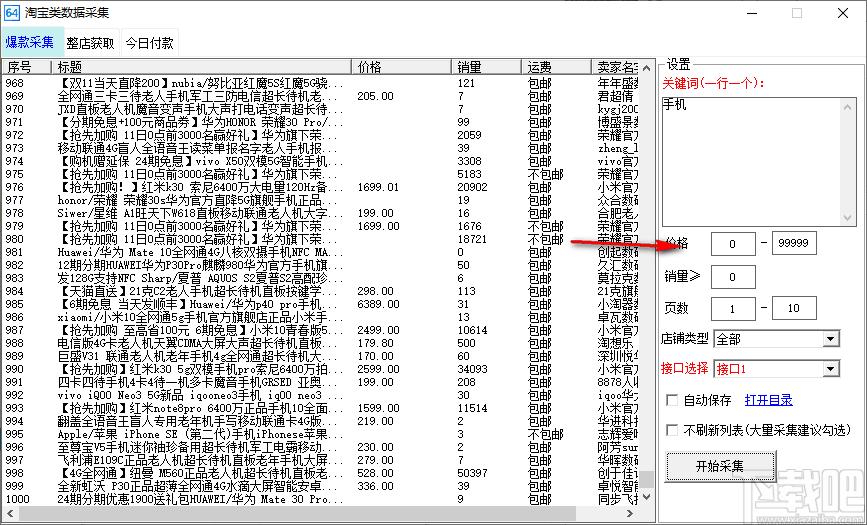Select row 970 JXD直板老人机

[x=321, y=109]
